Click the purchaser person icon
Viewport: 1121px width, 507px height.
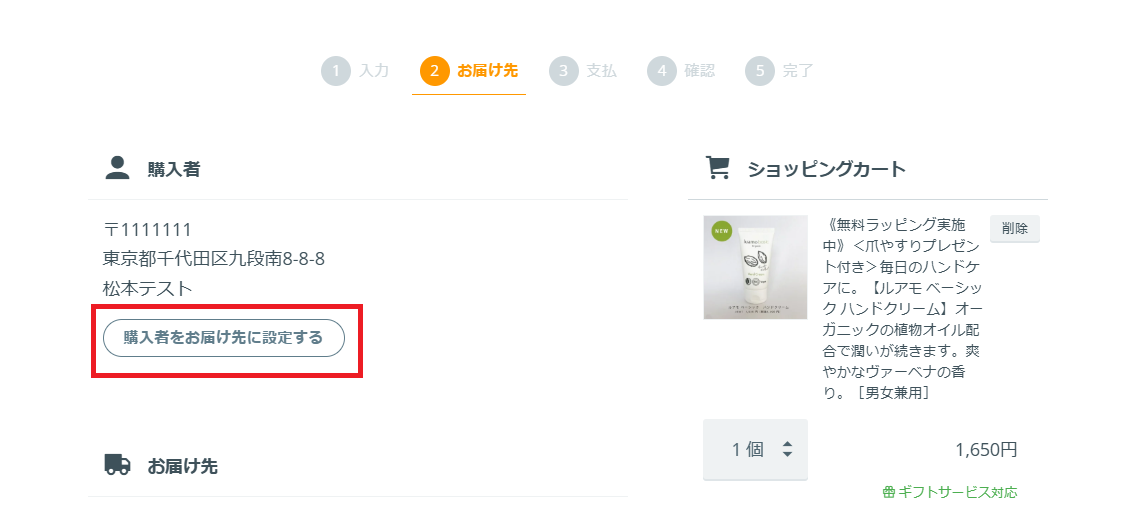click(x=117, y=168)
